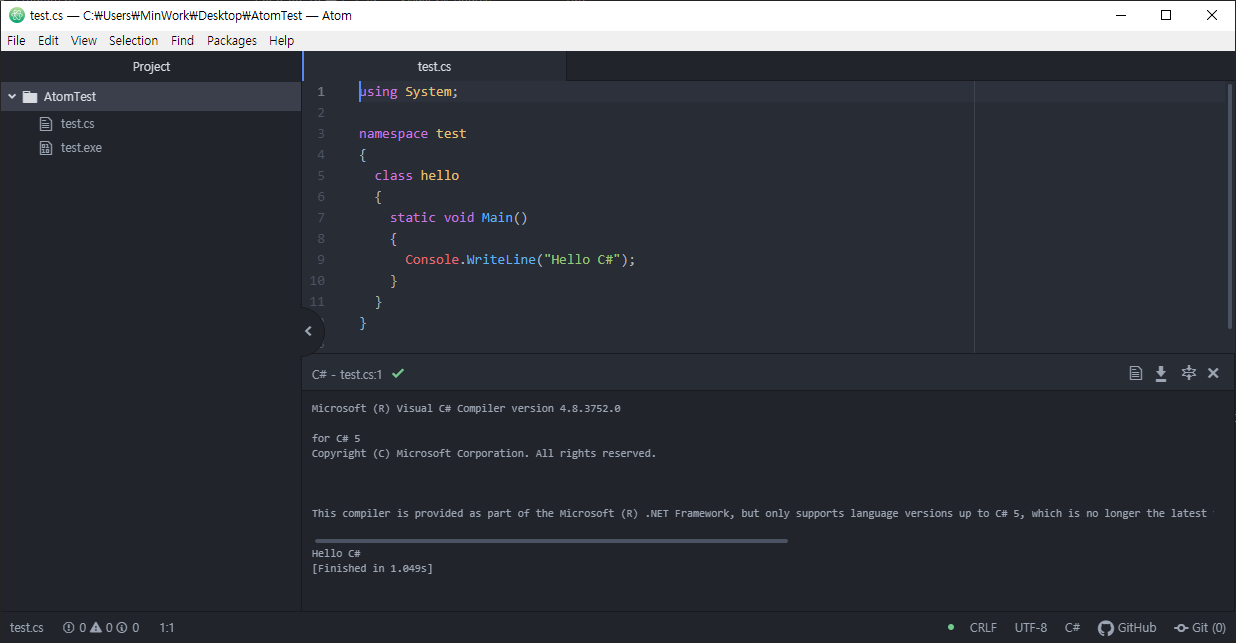Click the linter error count icon
This screenshot has width=1236, height=643.
[x=69, y=628]
